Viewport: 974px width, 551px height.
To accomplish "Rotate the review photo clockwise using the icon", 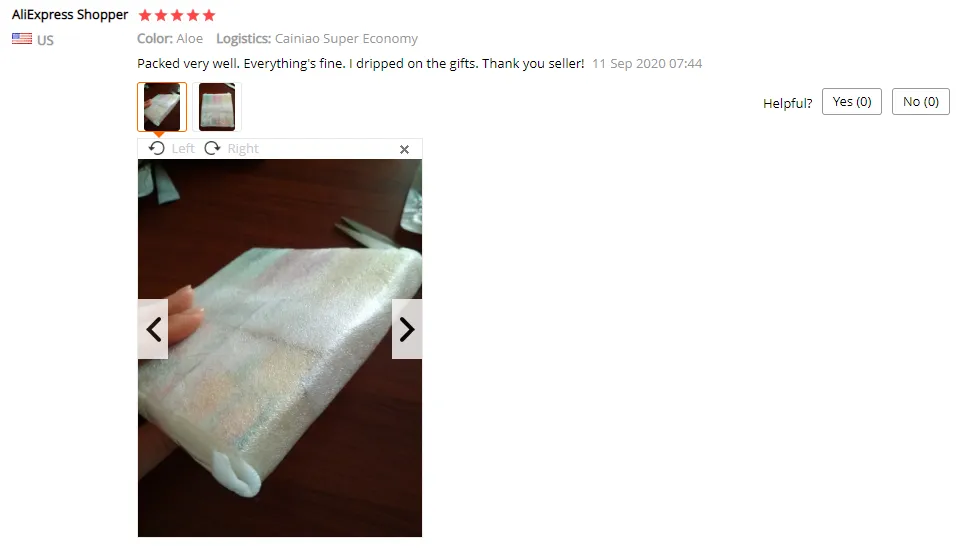I will 212,148.
